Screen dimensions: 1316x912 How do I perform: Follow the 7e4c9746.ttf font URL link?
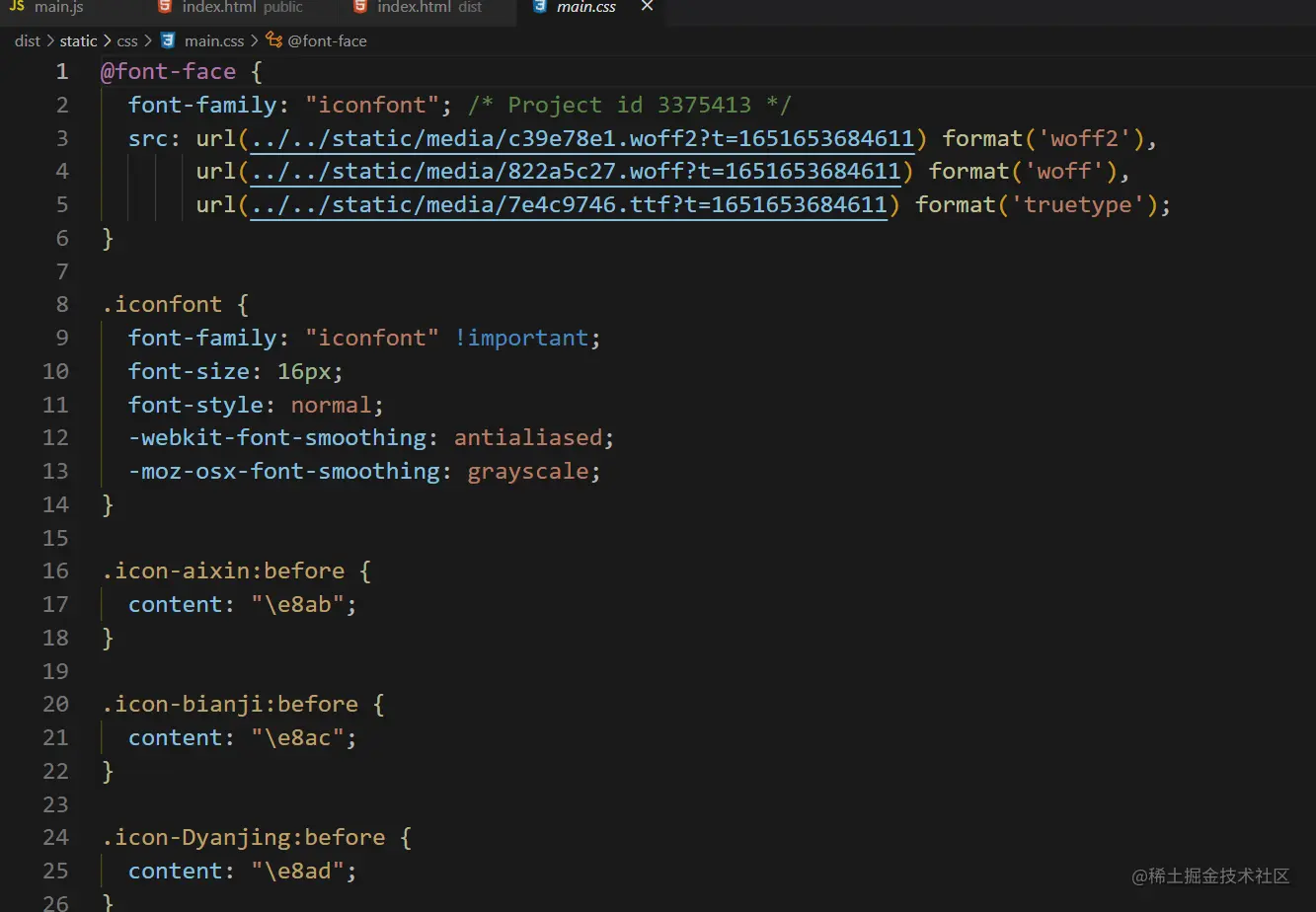[569, 205]
